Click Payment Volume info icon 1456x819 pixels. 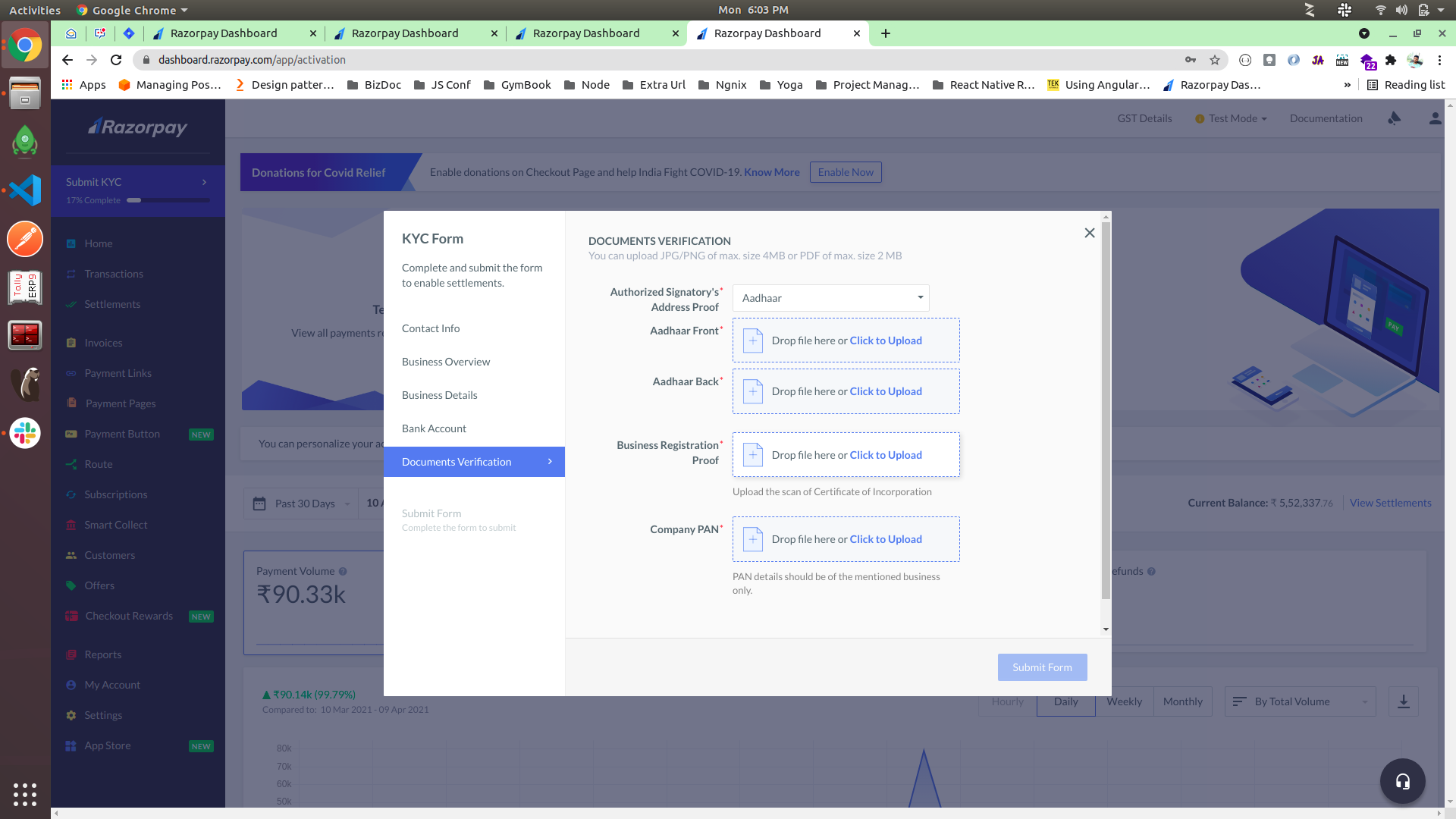point(343,572)
